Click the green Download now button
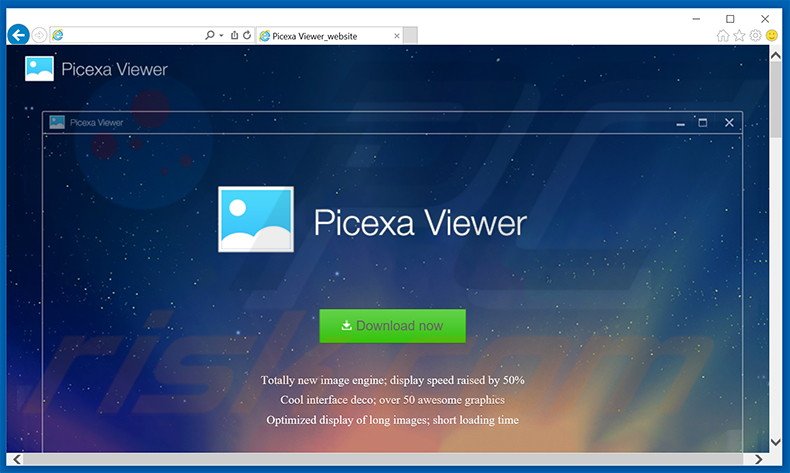Screen dimensions: 790x473 392,326
